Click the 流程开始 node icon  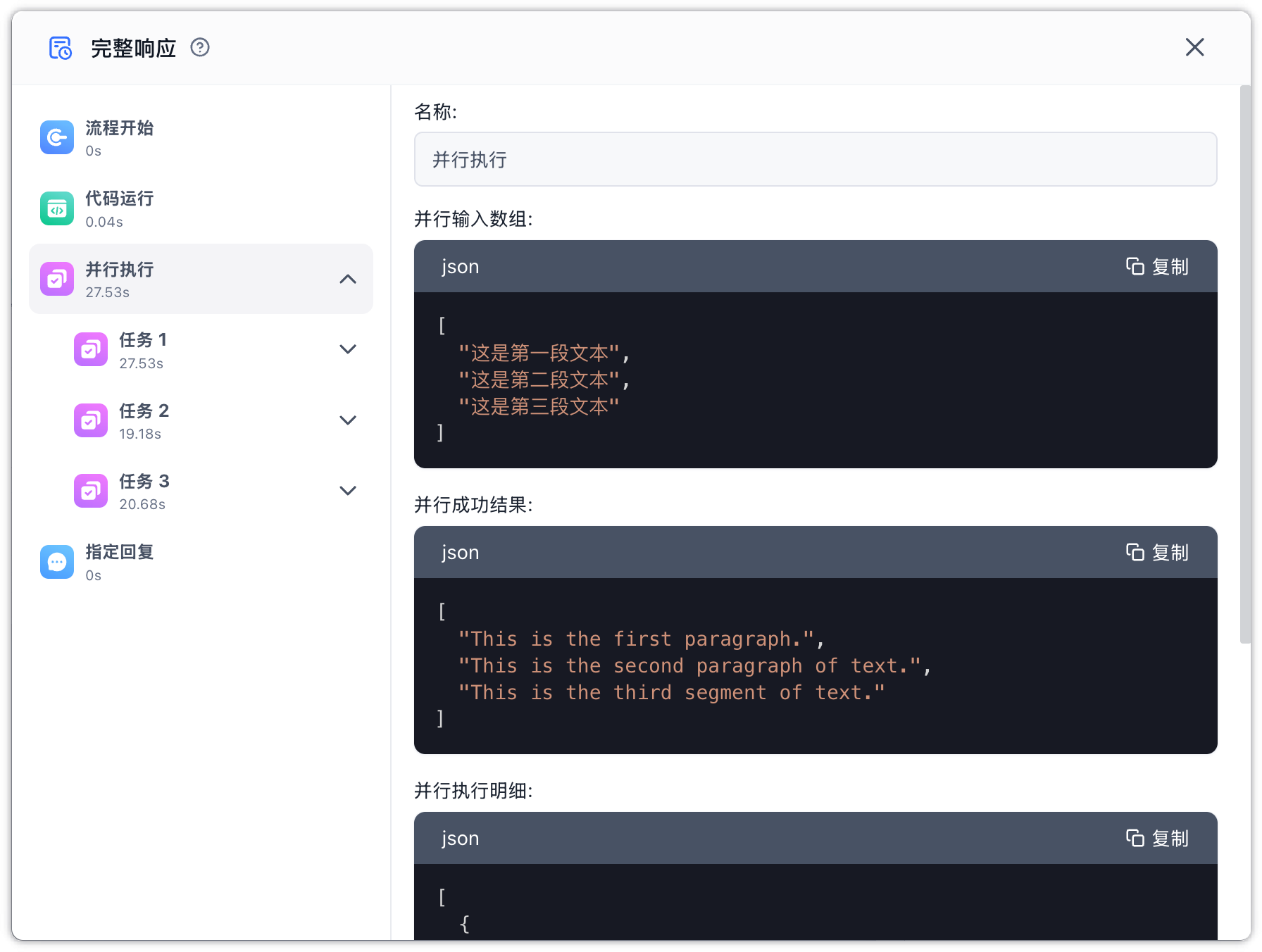[57, 138]
